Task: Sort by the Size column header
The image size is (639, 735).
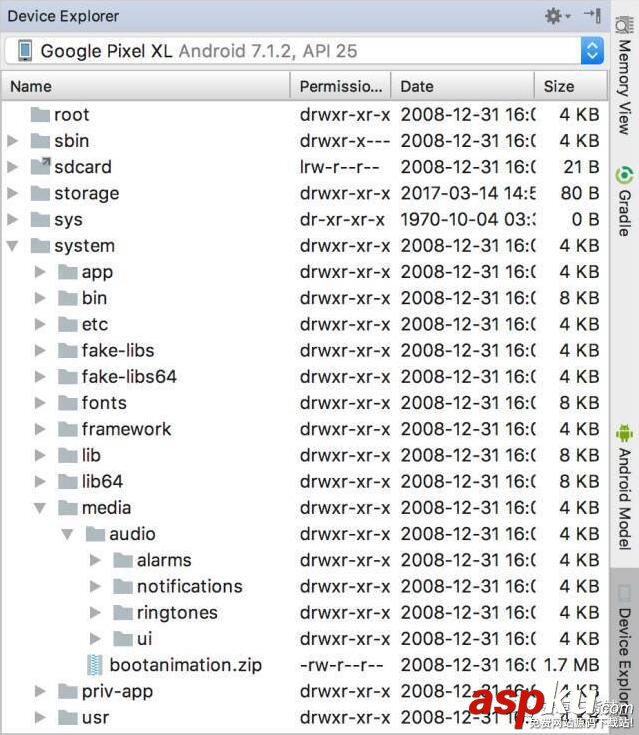Action: click(571, 86)
